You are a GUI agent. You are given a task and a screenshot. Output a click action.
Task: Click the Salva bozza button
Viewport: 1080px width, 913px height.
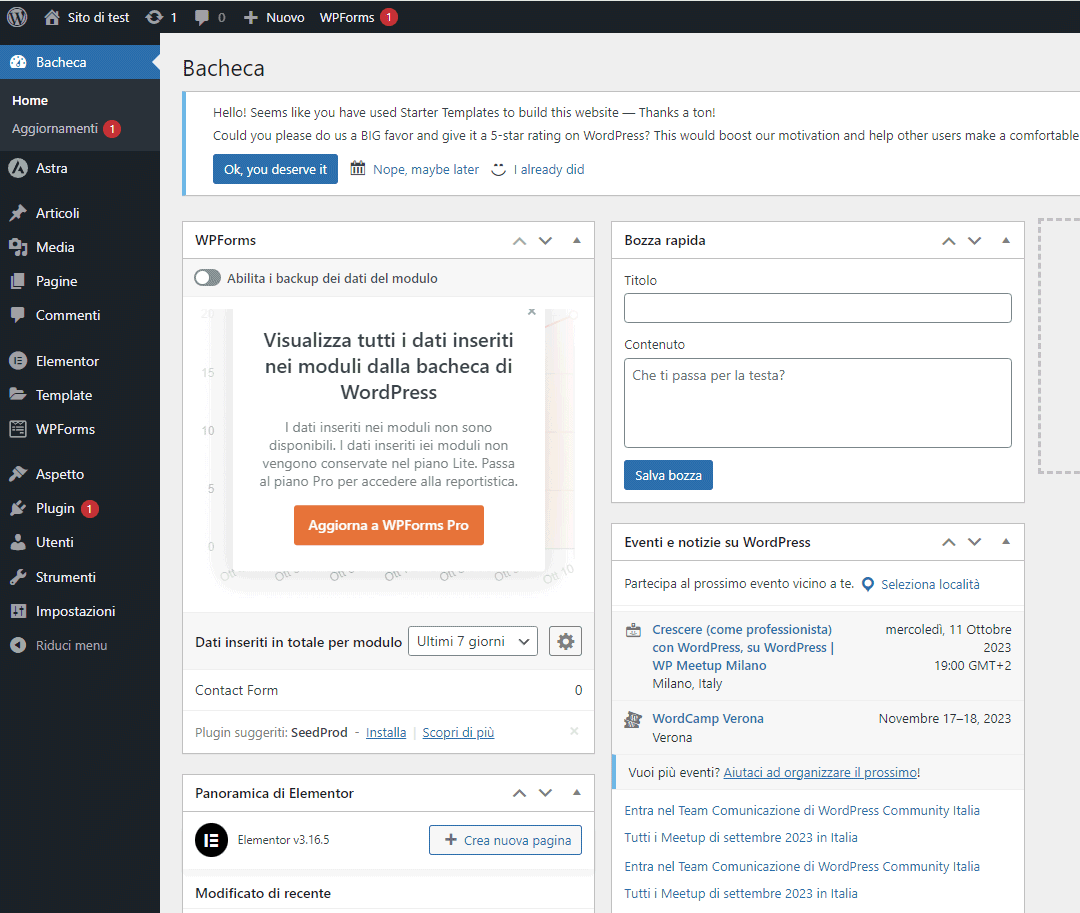[668, 475]
